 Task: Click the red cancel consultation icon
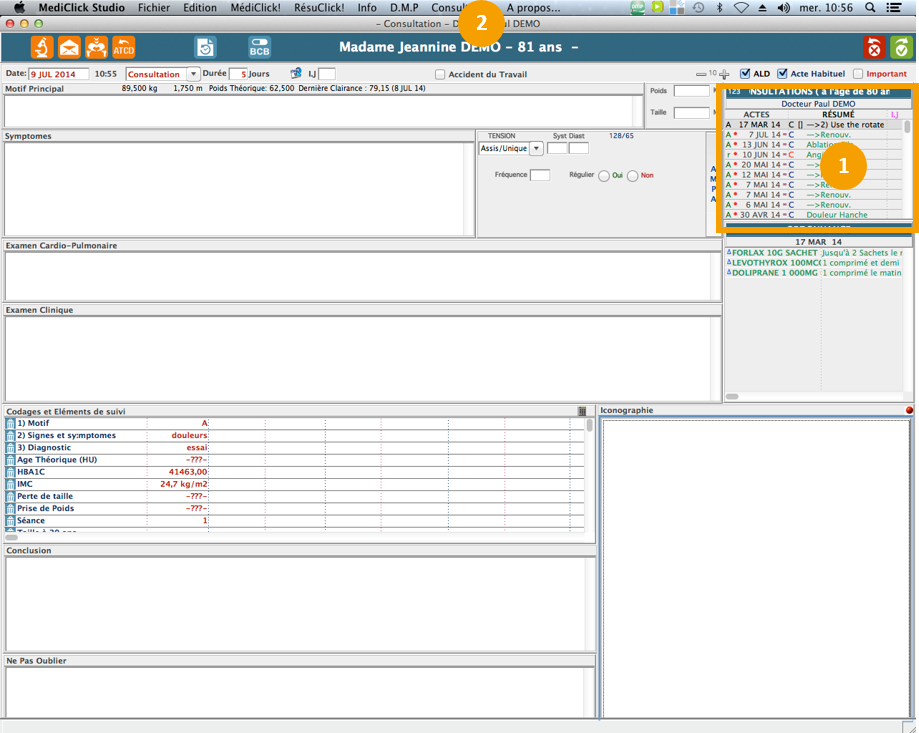coord(874,47)
